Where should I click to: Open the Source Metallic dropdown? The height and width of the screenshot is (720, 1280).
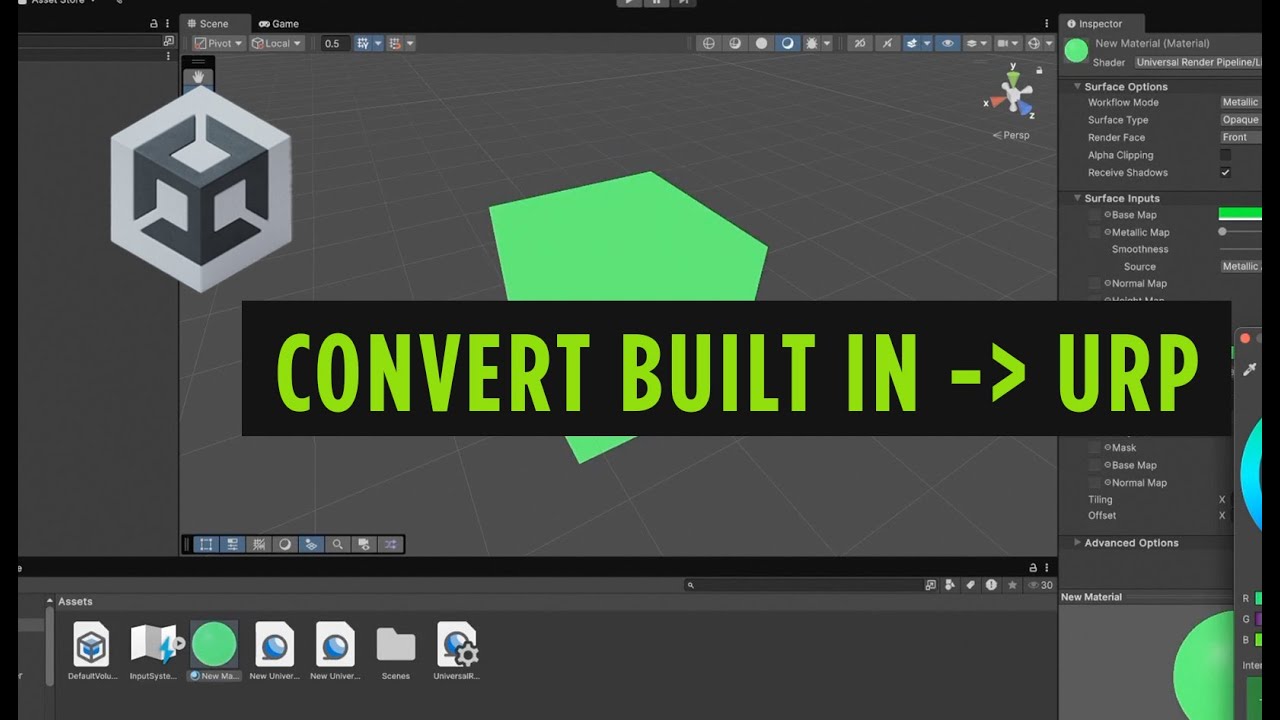pos(1240,266)
